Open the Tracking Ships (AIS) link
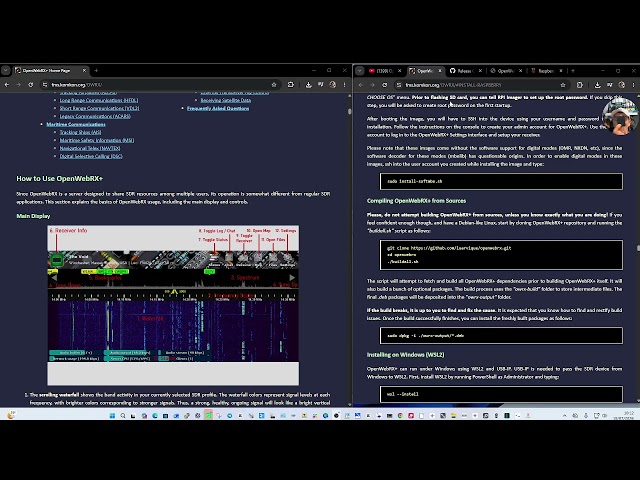Image resolution: width=640 pixels, height=480 pixels. 80,132
